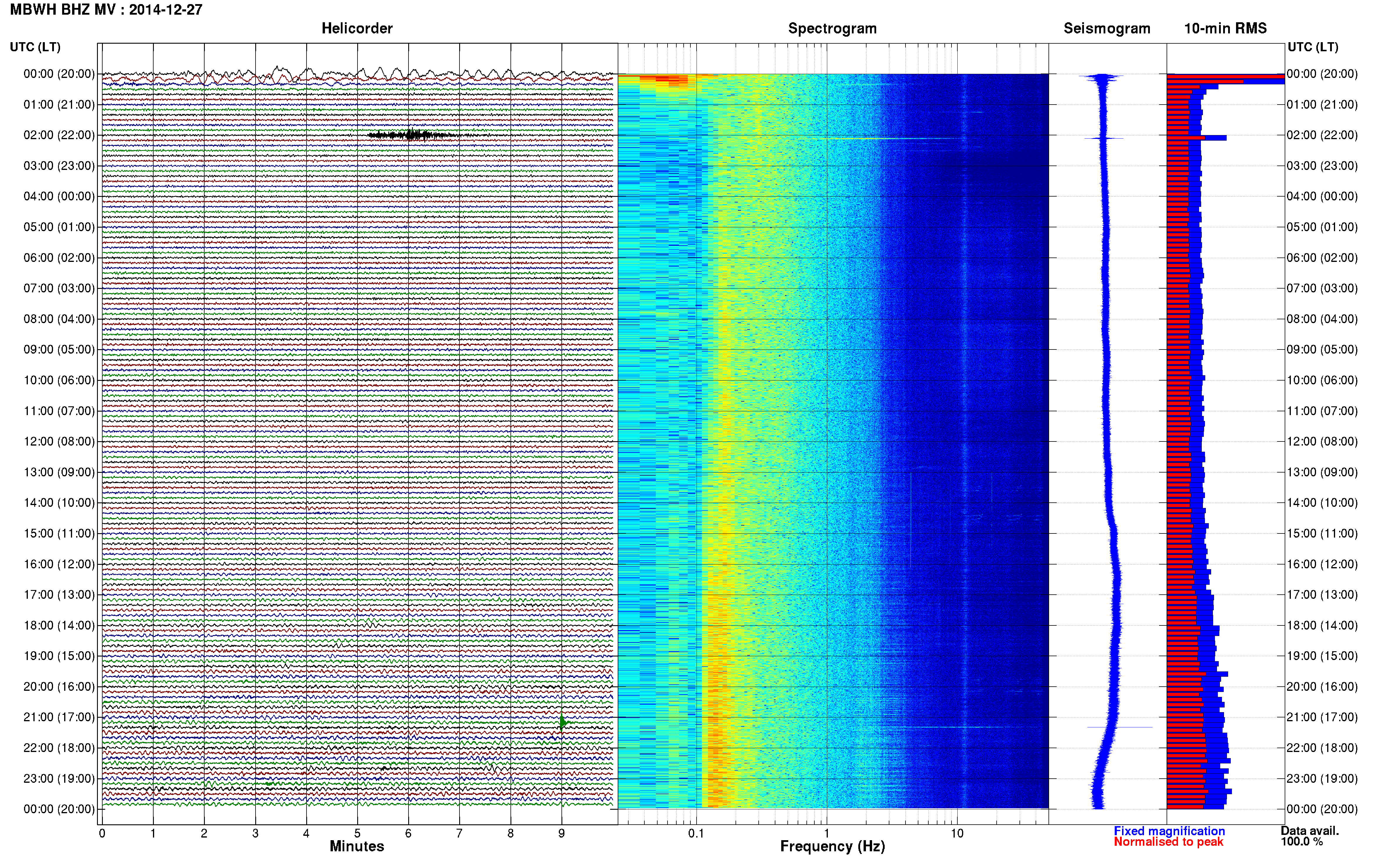This screenshot has height=868, width=1389.
Task: Click minute tick '5' on helicorder axis
Action: pyautogui.click(x=357, y=833)
